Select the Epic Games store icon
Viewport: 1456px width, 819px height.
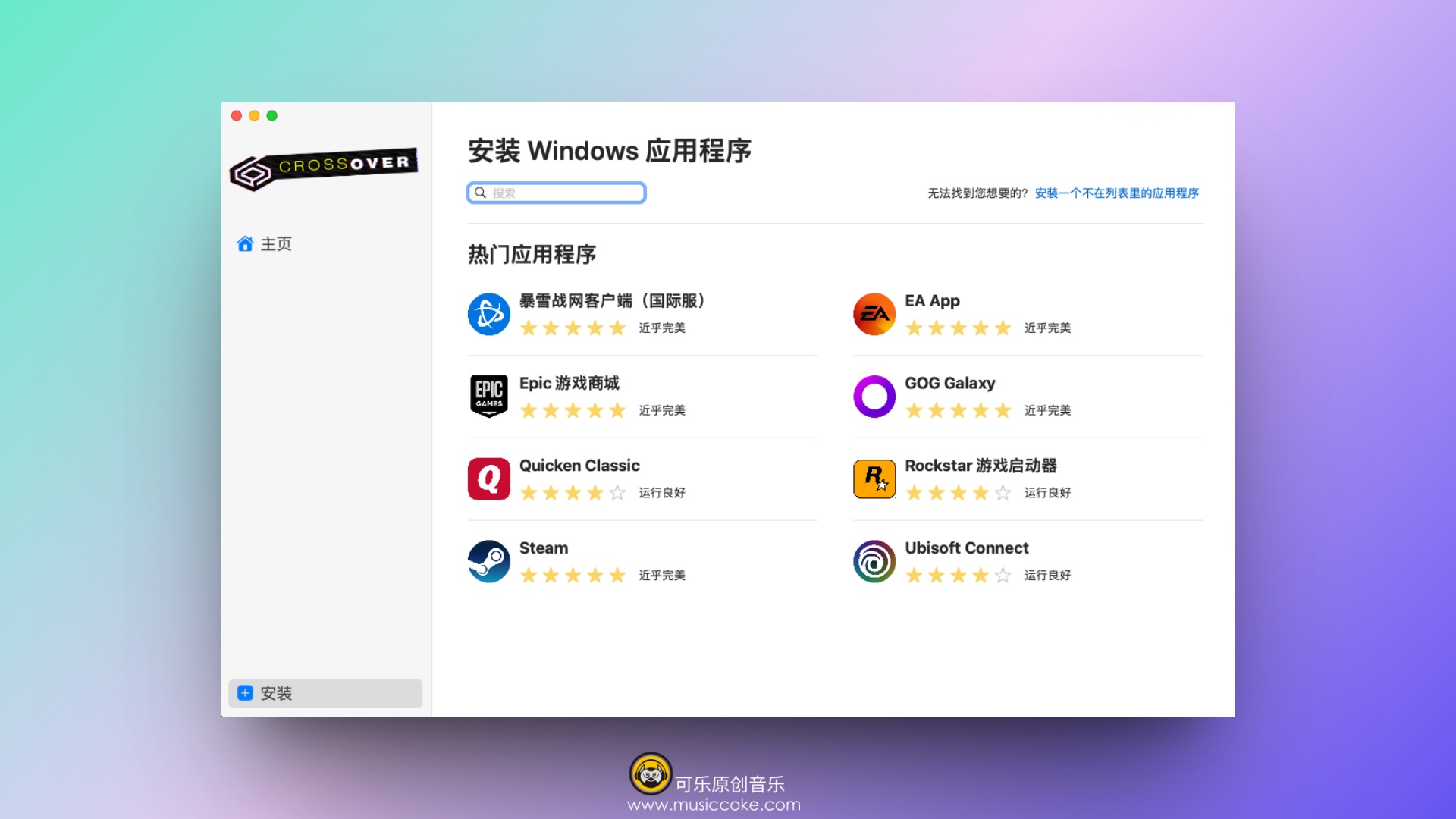[x=488, y=396]
